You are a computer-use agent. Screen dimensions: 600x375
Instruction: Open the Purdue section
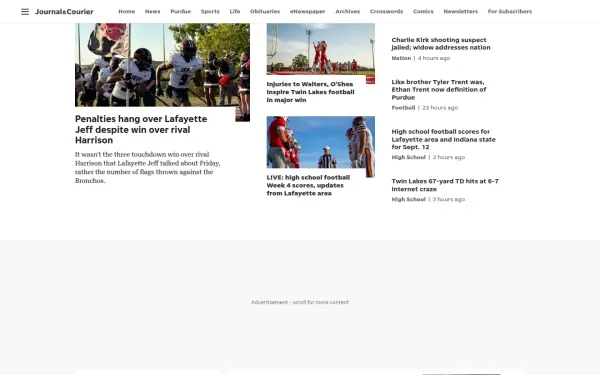(x=181, y=11)
